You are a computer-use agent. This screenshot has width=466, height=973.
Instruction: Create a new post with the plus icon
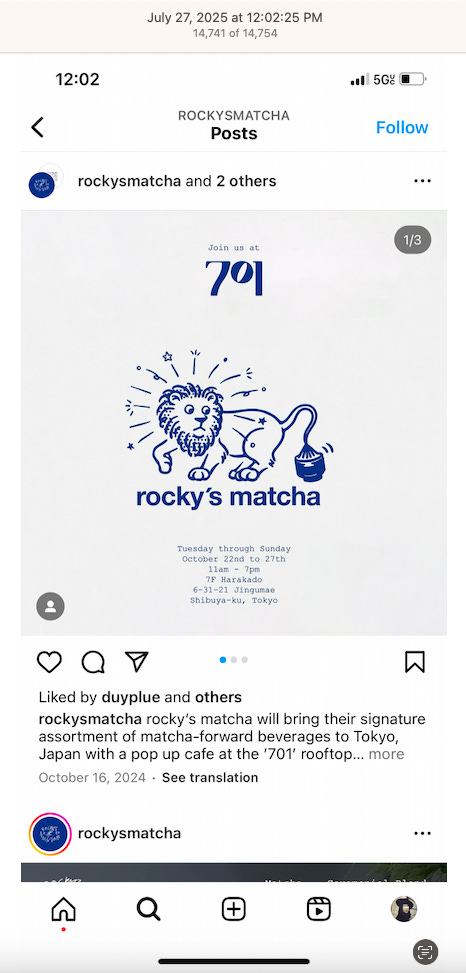234,909
